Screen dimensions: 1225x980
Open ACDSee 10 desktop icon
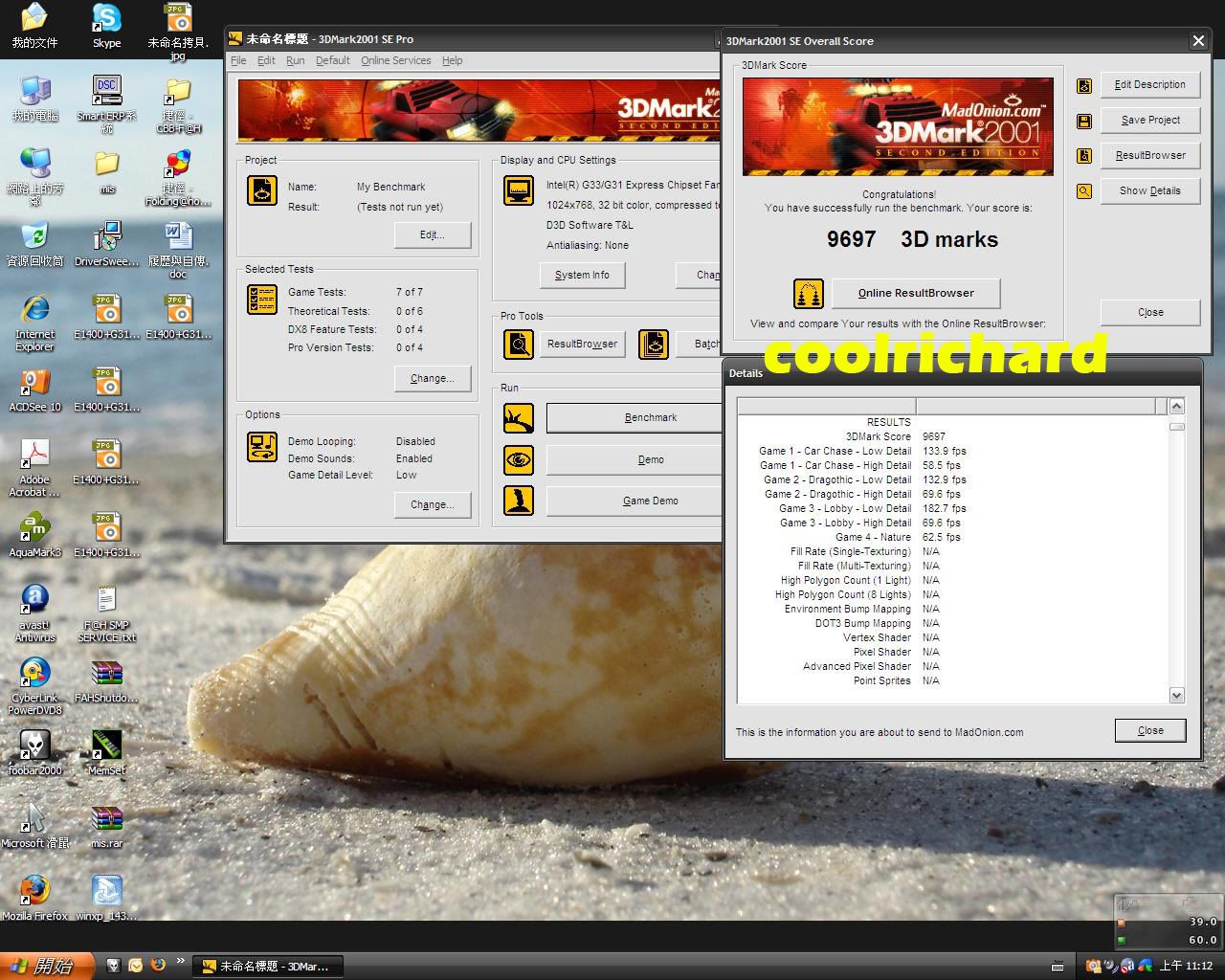pos(34,390)
